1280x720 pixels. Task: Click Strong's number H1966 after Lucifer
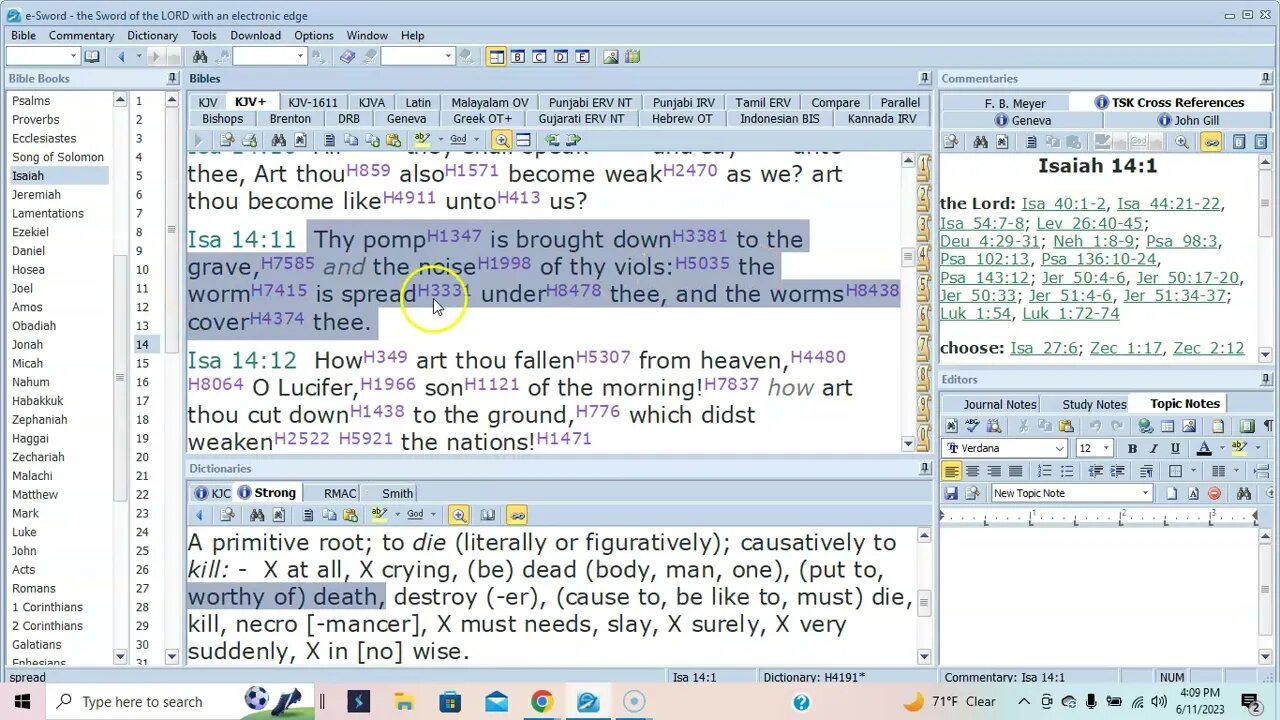pos(388,385)
